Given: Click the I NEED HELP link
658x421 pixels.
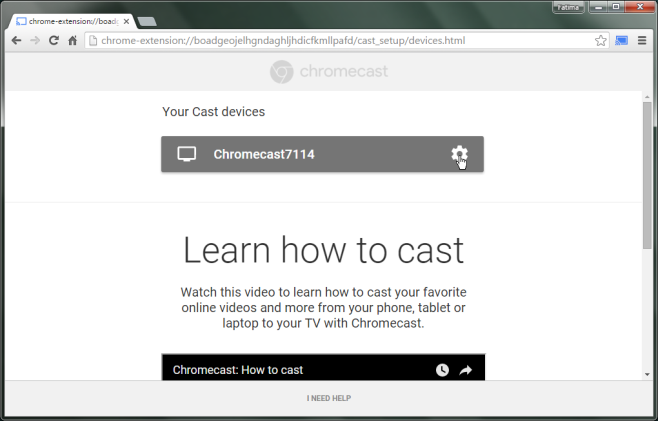Looking at the screenshot, I should click(329, 398).
